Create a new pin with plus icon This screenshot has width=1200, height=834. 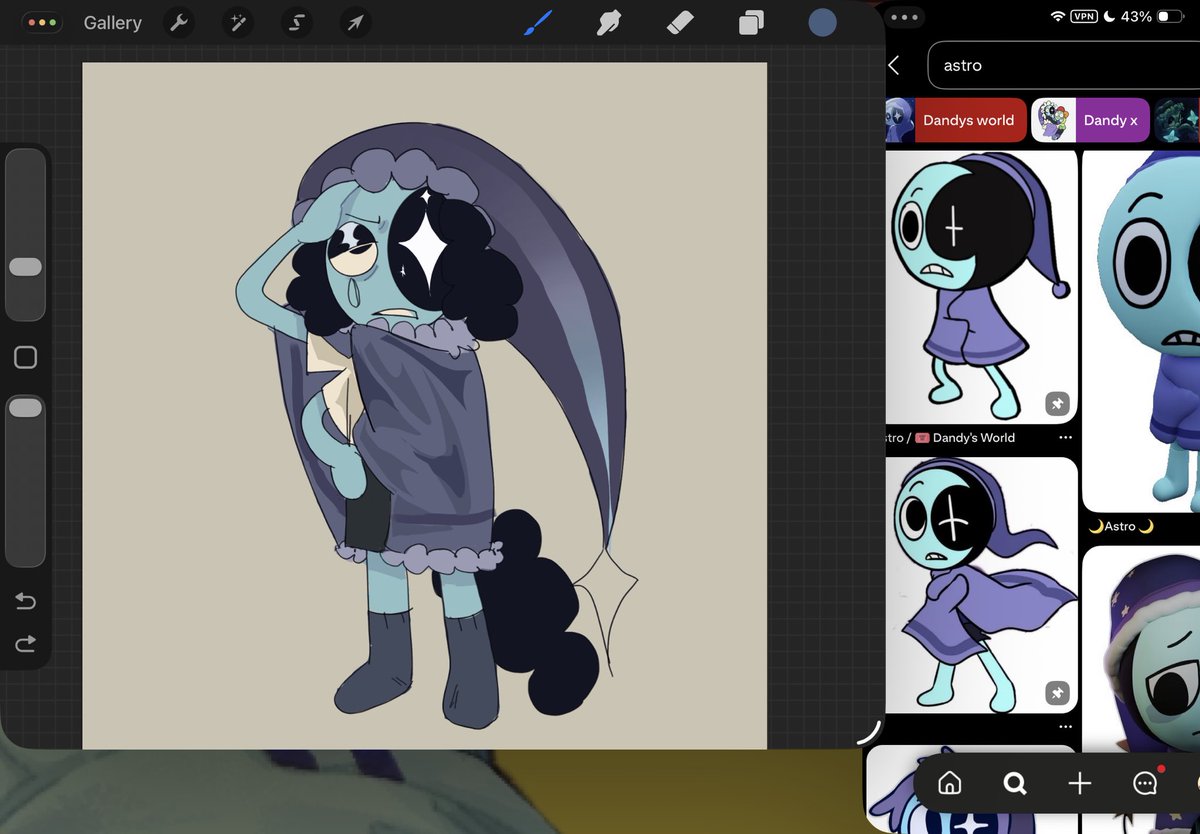point(1080,783)
